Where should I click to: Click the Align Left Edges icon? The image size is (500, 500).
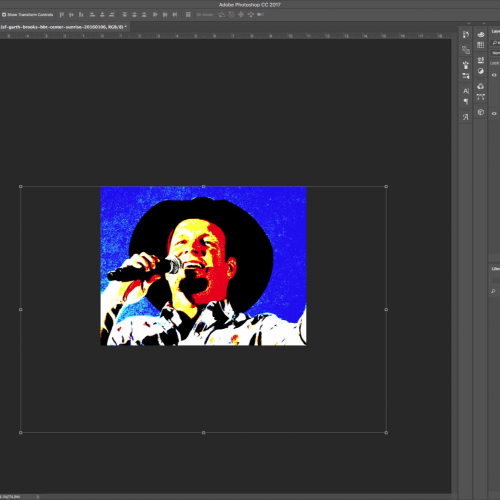coord(93,15)
